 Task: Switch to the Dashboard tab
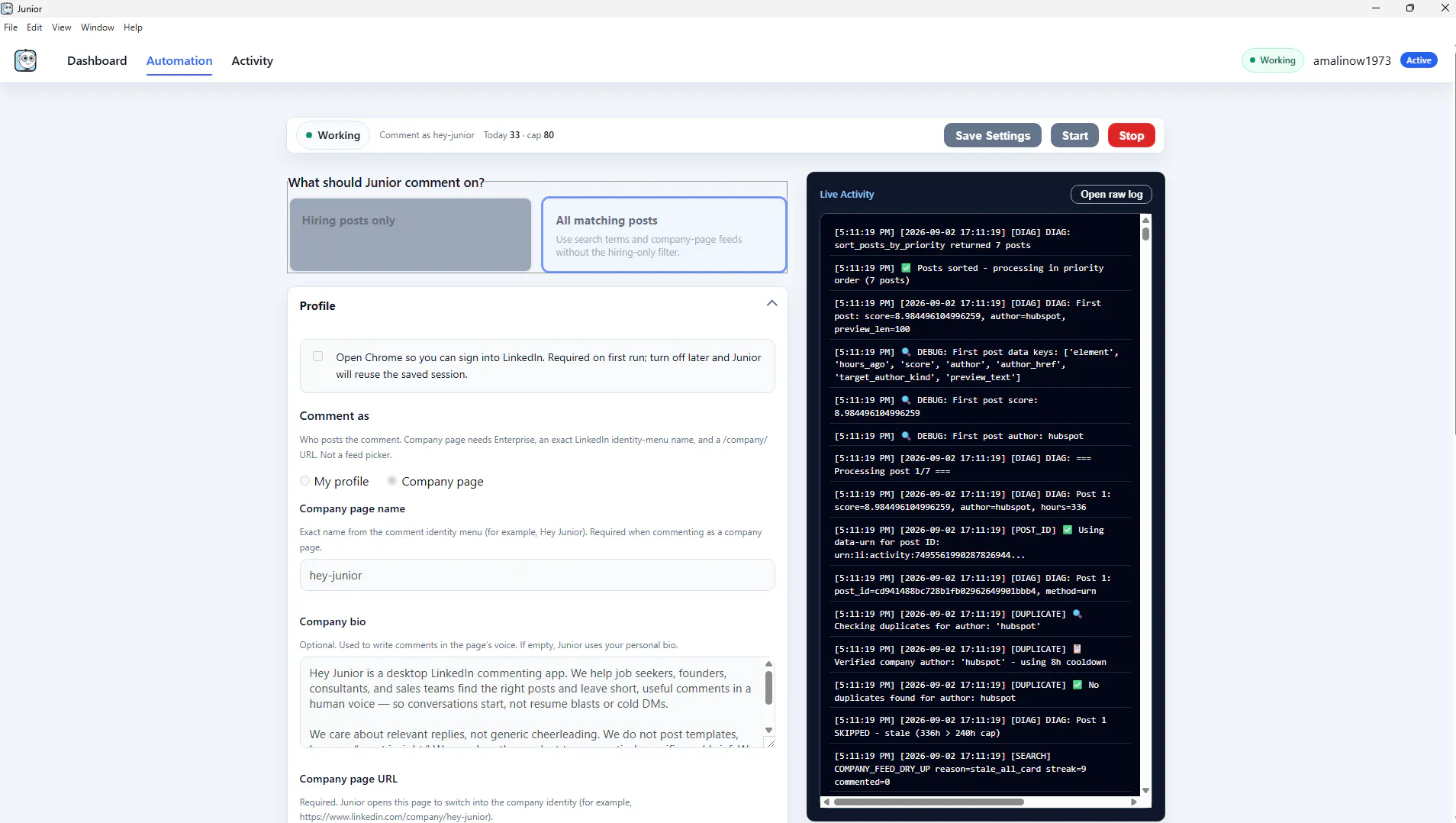coord(97,61)
